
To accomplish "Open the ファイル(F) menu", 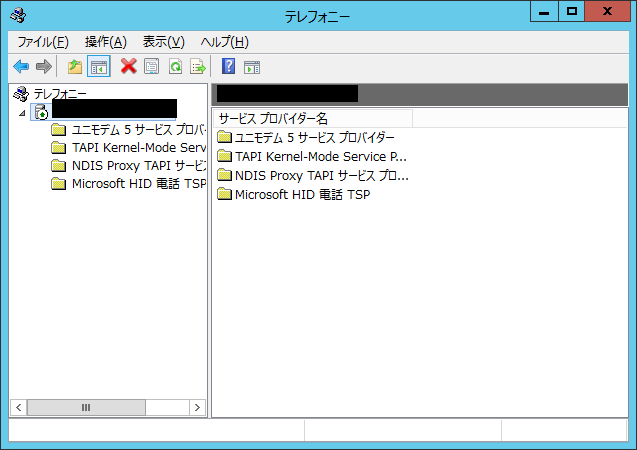I will point(43,42).
